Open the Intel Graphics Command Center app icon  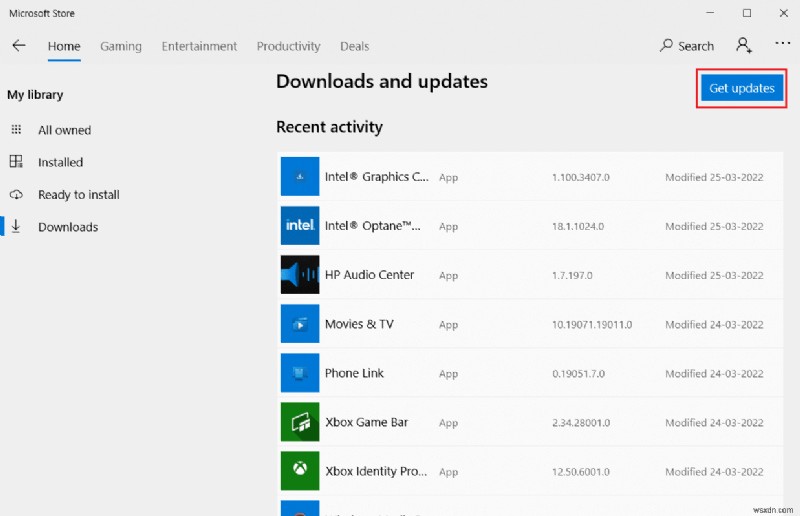[x=300, y=177]
